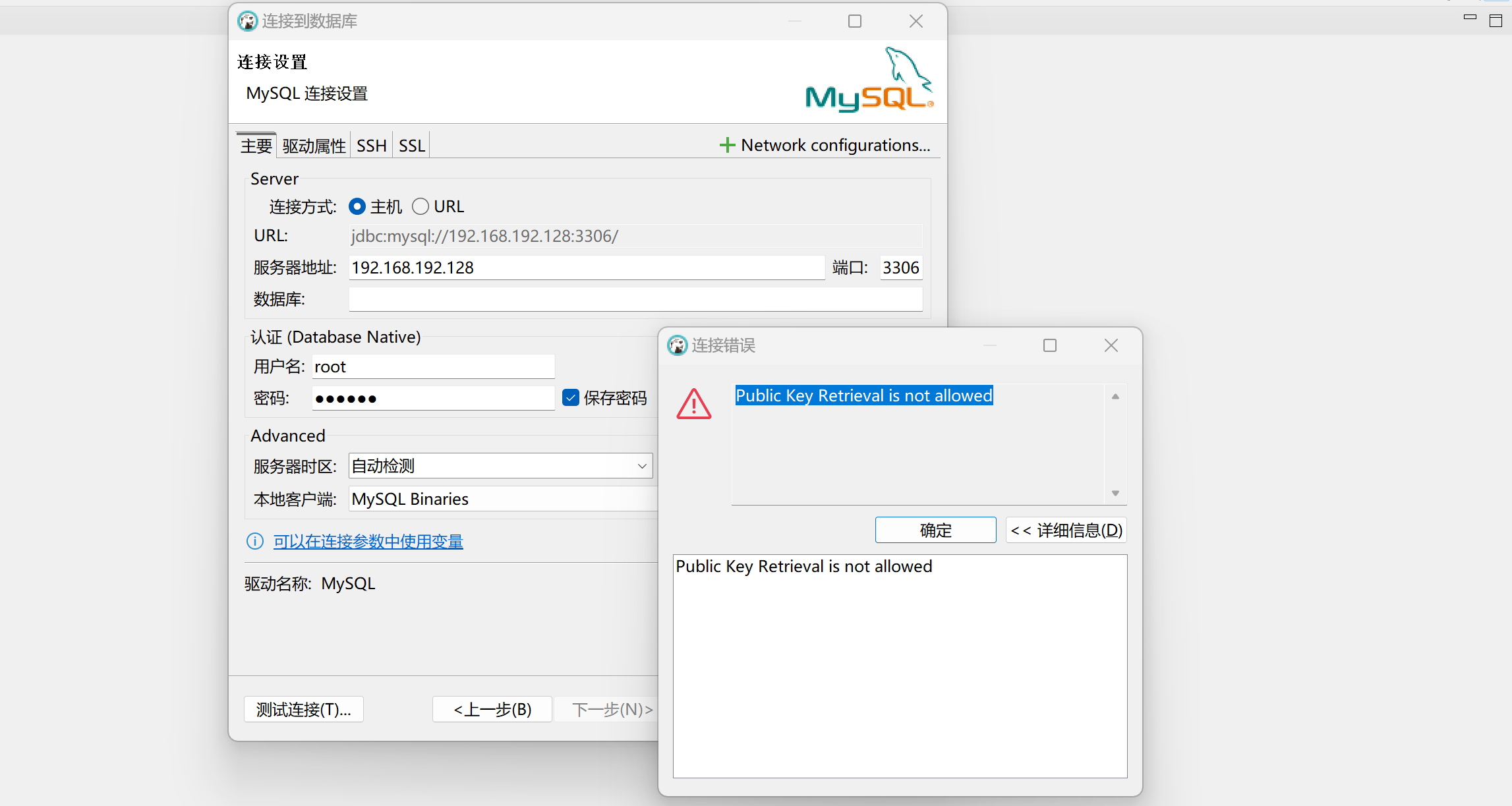Image resolution: width=1512 pixels, height=806 pixels.
Task: Switch to the 驱动属性 tab
Action: [x=314, y=146]
